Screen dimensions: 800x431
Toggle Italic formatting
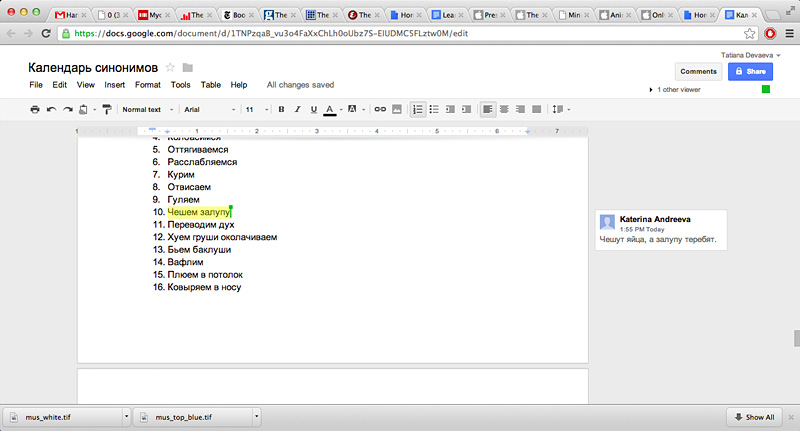coord(297,109)
